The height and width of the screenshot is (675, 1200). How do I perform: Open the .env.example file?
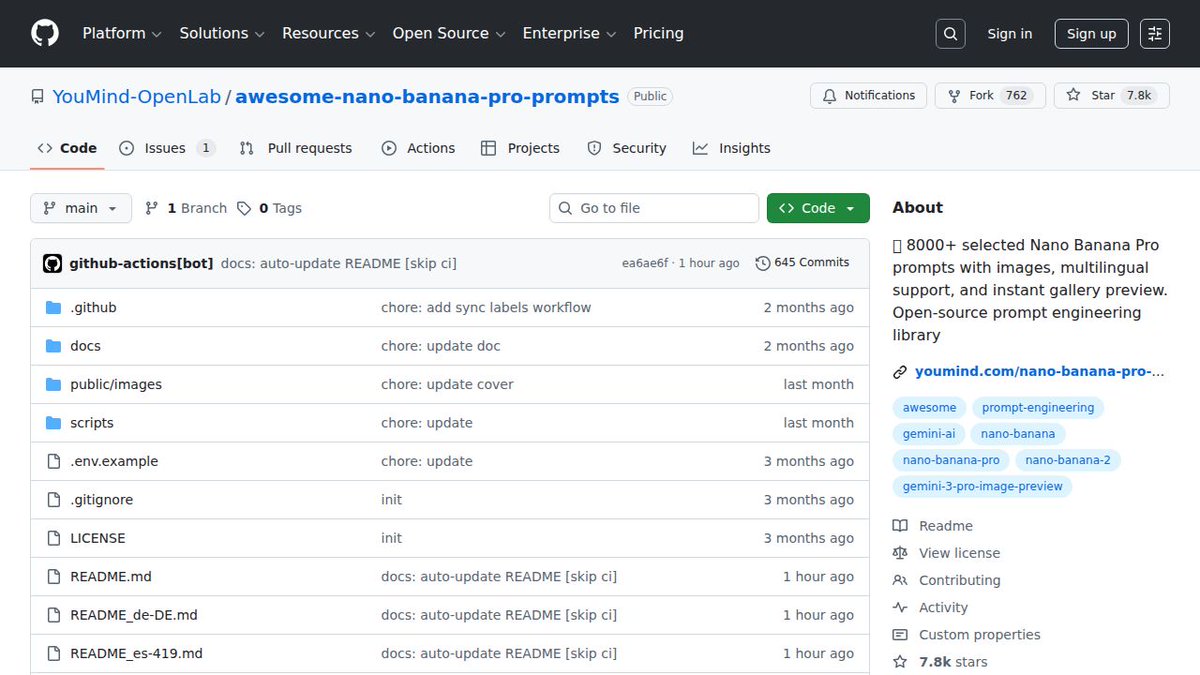[114, 462]
